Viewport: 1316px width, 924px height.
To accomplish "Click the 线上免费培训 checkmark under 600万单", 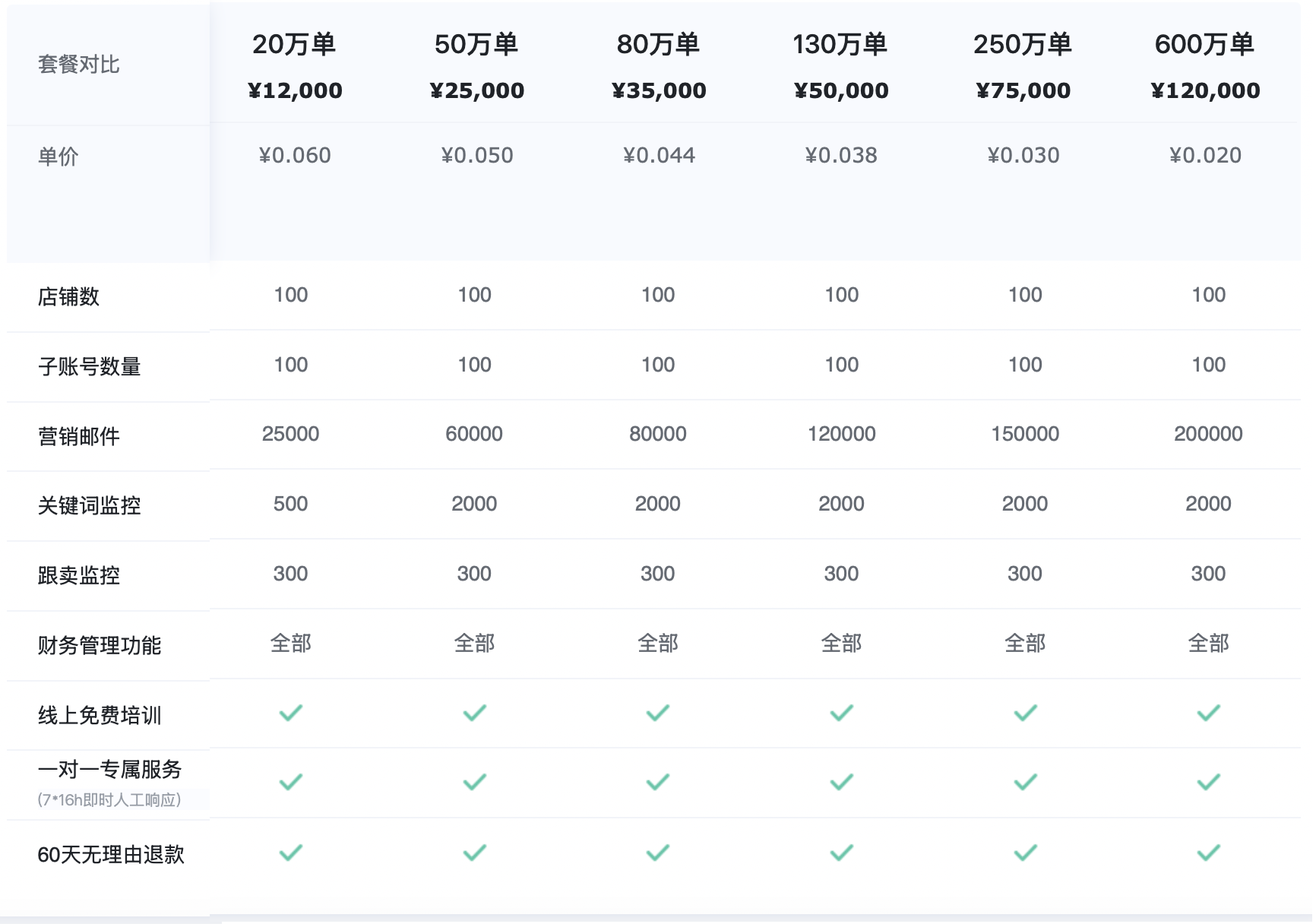I will pyautogui.click(x=1208, y=713).
